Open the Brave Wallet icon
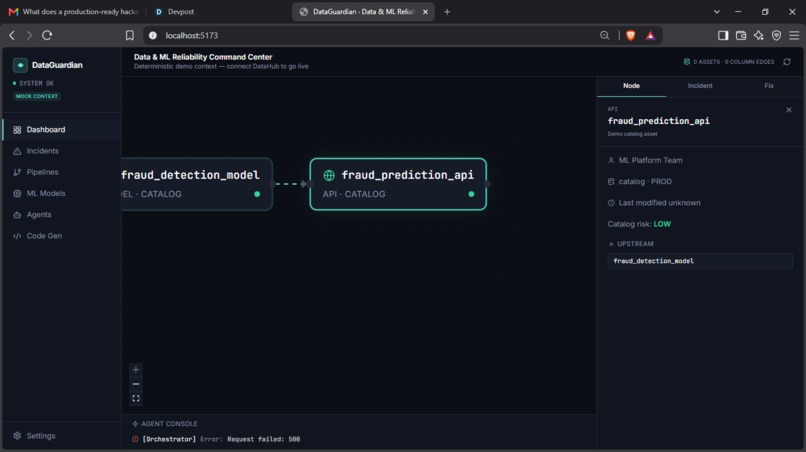The image size is (806, 452). coord(741,35)
